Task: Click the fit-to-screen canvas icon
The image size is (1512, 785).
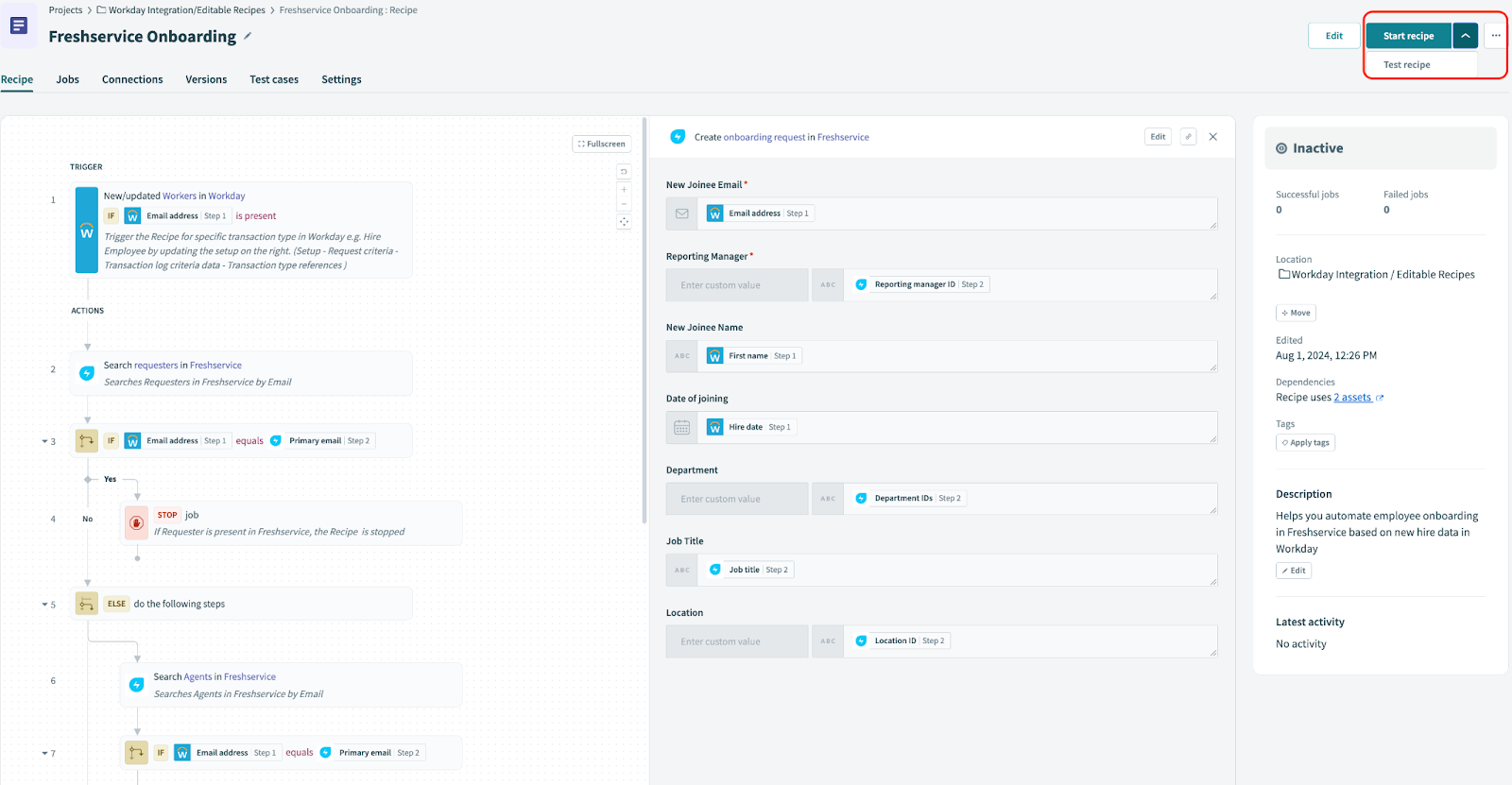Action: (x=624, y=222)
